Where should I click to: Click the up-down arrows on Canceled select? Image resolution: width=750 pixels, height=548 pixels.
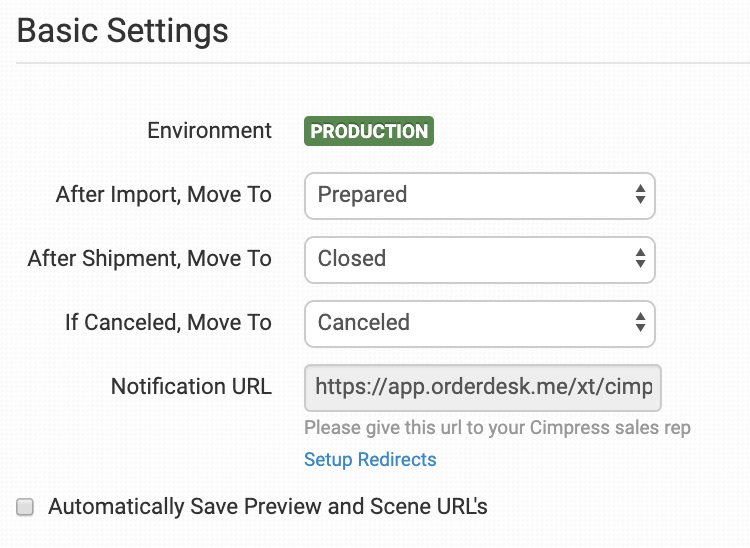pos(640,323)
